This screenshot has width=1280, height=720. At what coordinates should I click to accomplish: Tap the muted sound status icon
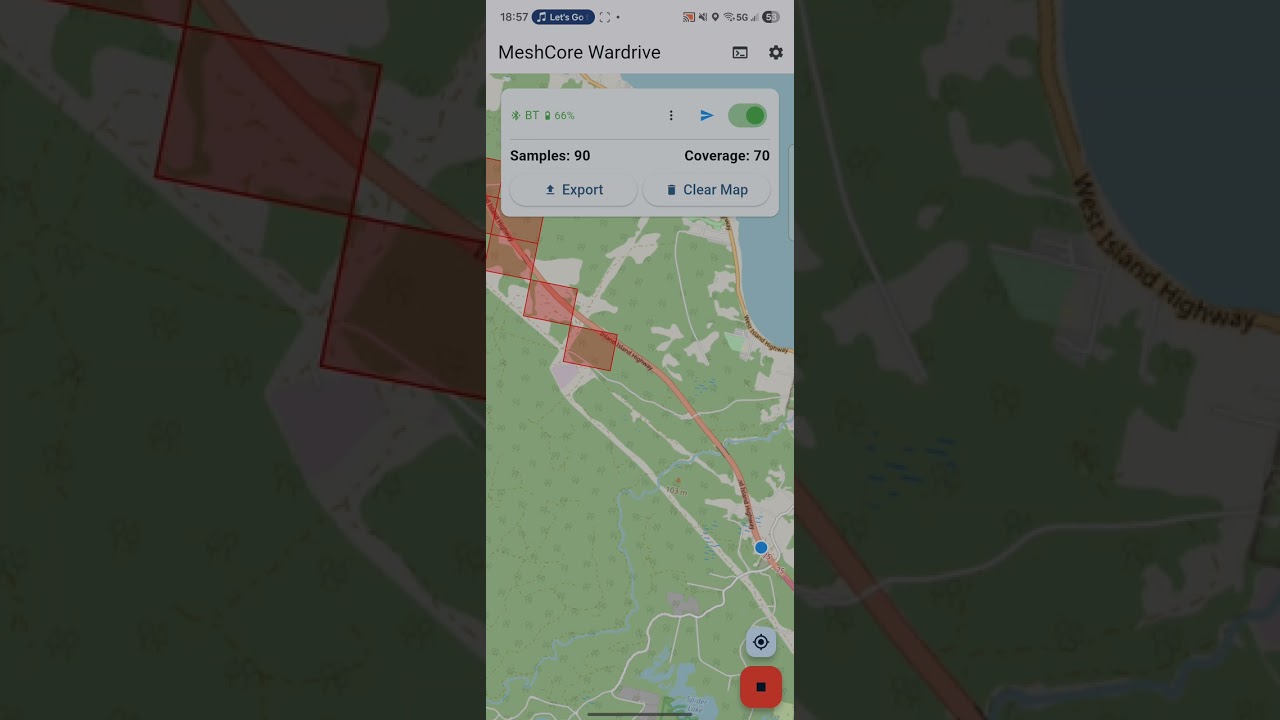click(x=703, y=17)
